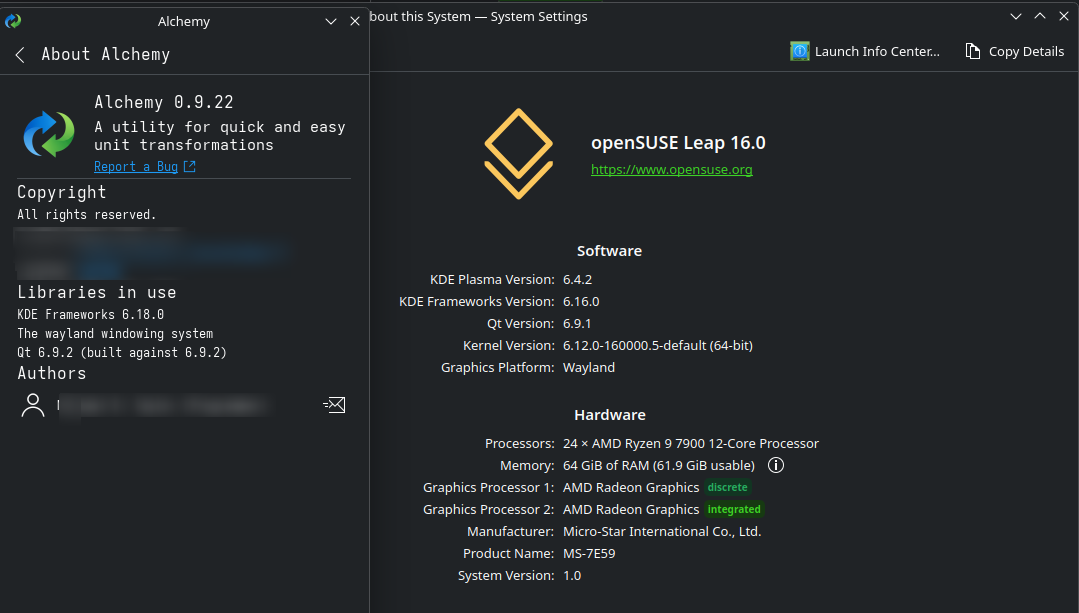Image resolution: width=1079 pixels, height=613 pixels.
Task: Click the author's person avatar icon
Action: pos(34,405)
